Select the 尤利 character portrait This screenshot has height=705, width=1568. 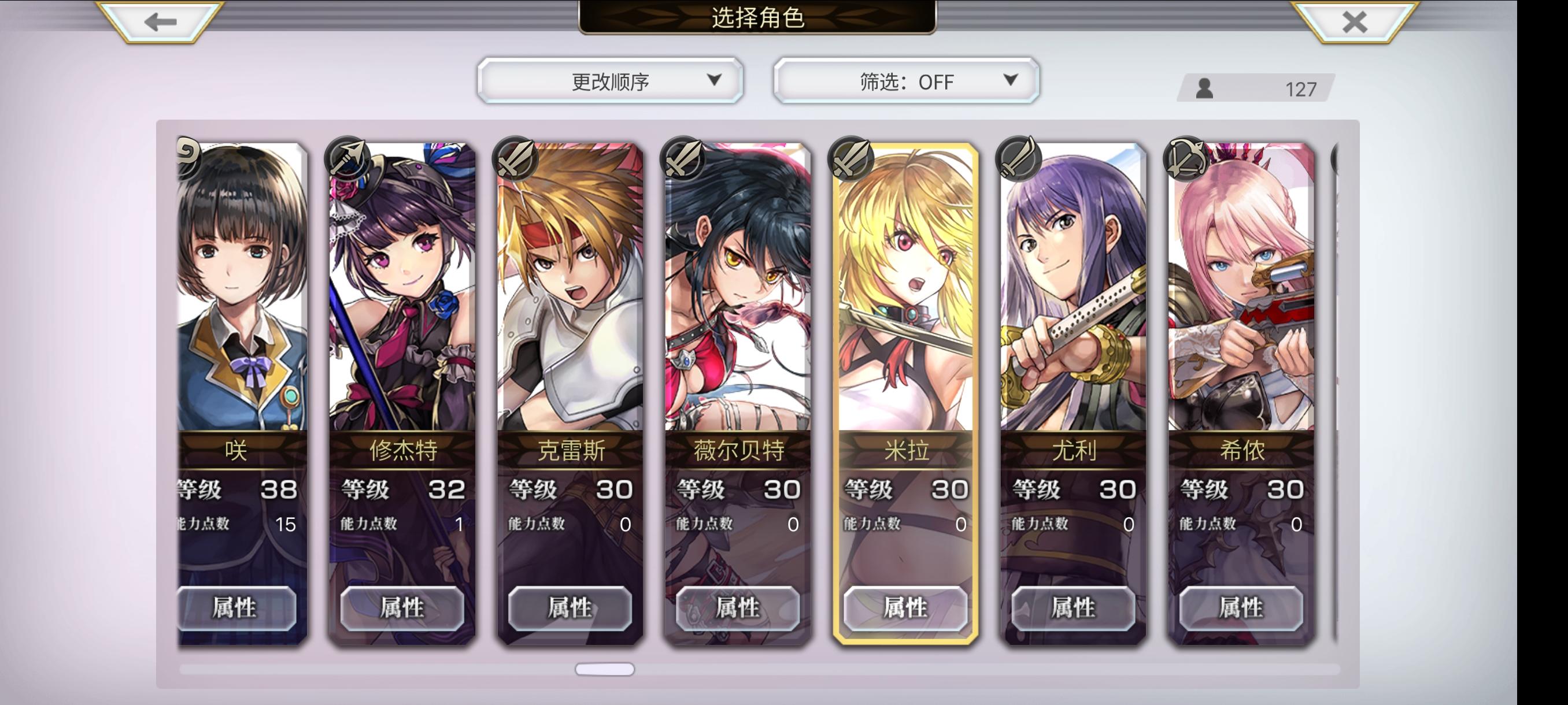coord(1073,287)
